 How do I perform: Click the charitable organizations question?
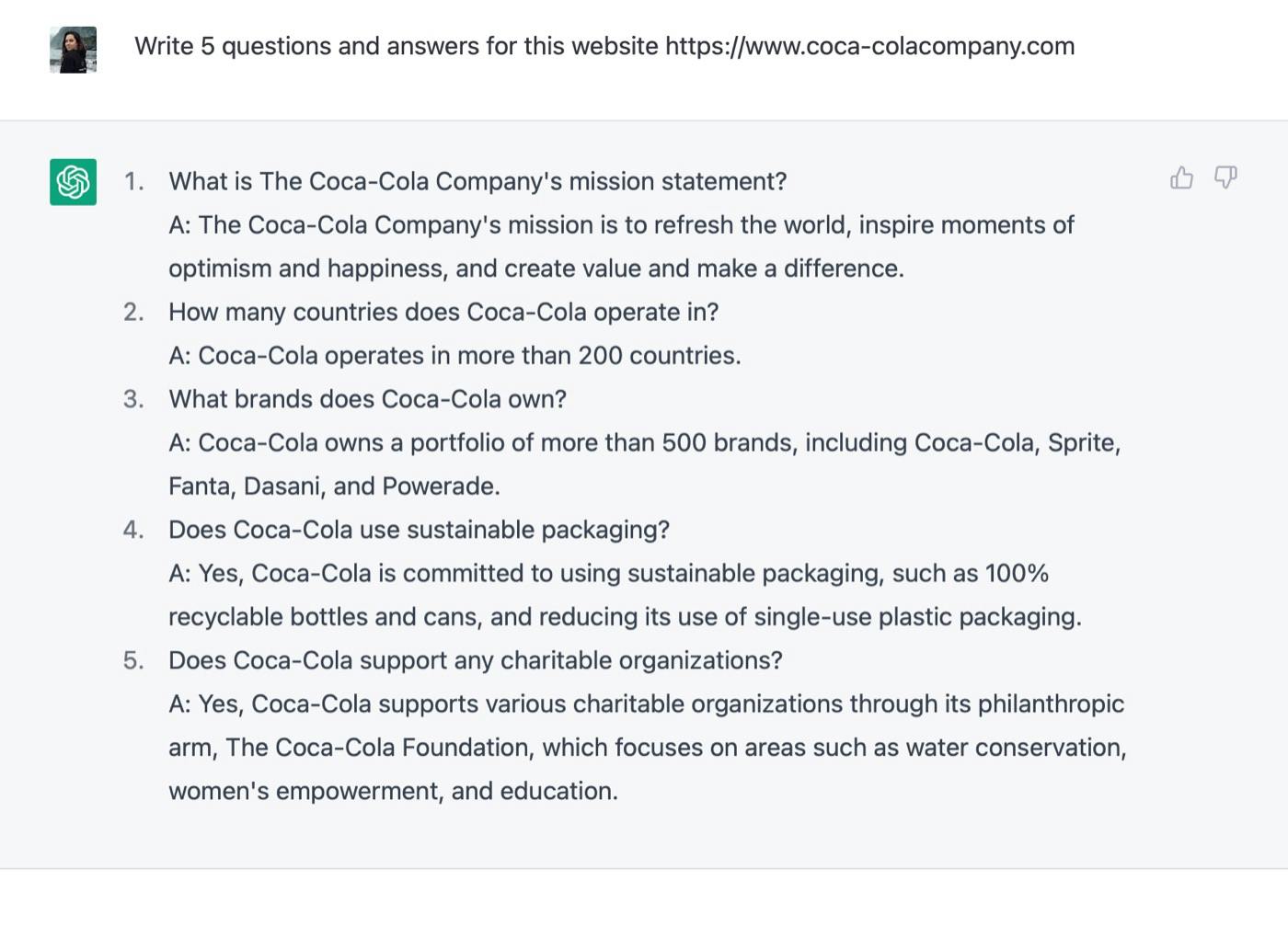point(475,660)
